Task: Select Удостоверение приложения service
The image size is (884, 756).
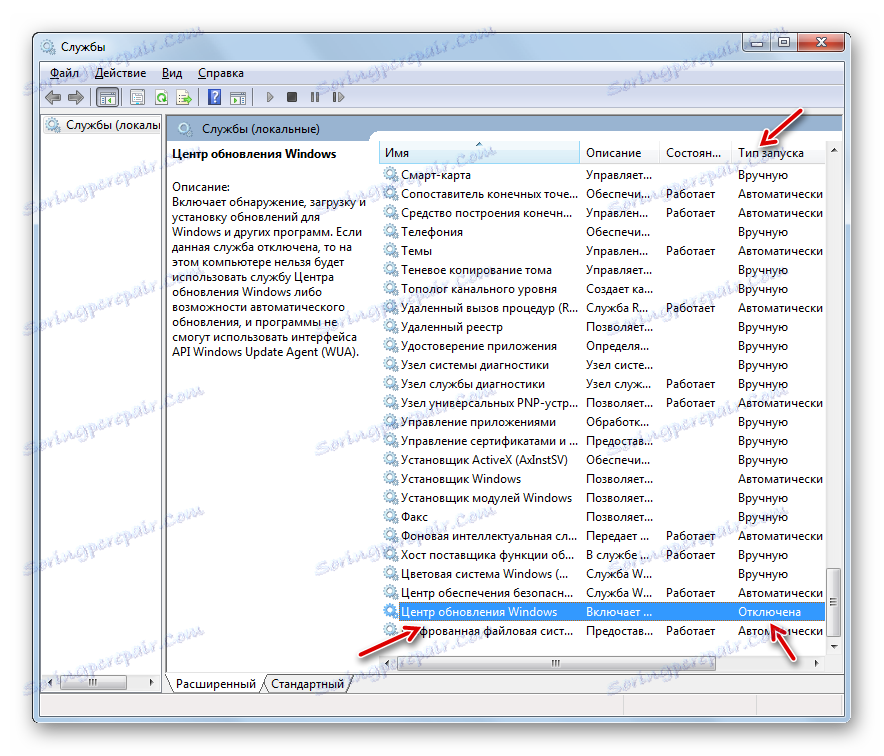Action: pyautogui.click(x=602, y=346)
